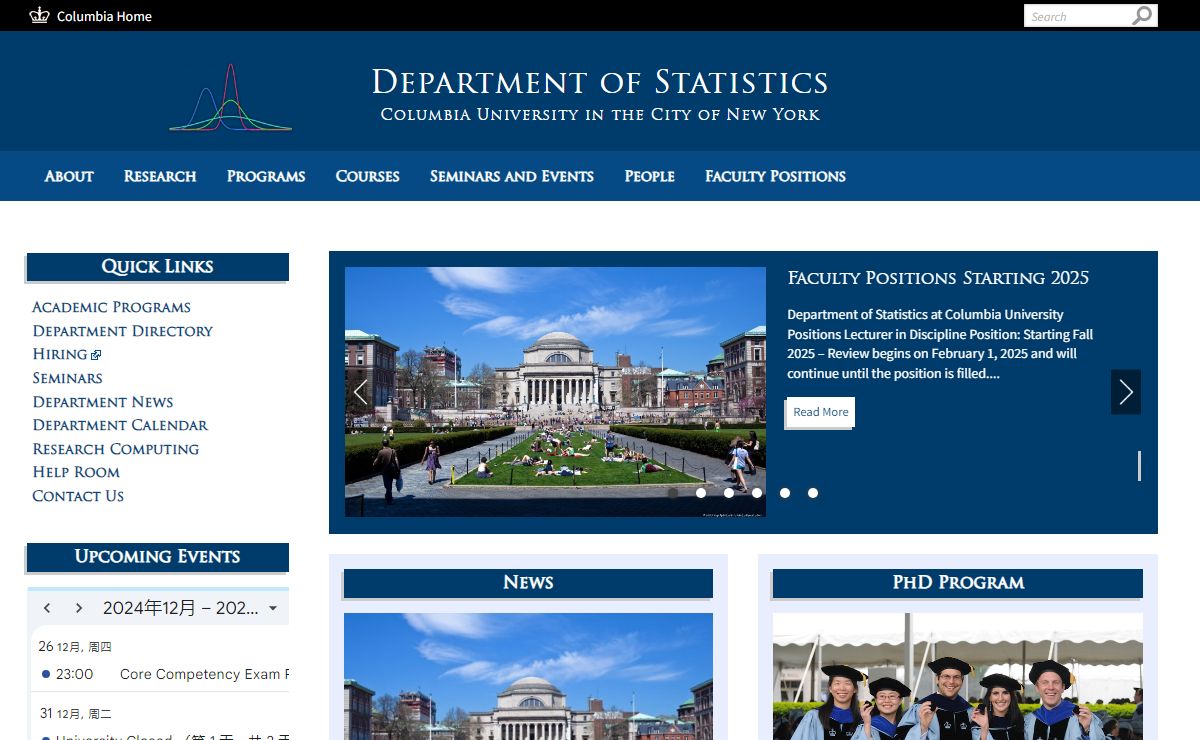Click Faculty Positions Starting 2025 headline
Viewport: 1200px width, 740px height.
click(x=938, y=278)
